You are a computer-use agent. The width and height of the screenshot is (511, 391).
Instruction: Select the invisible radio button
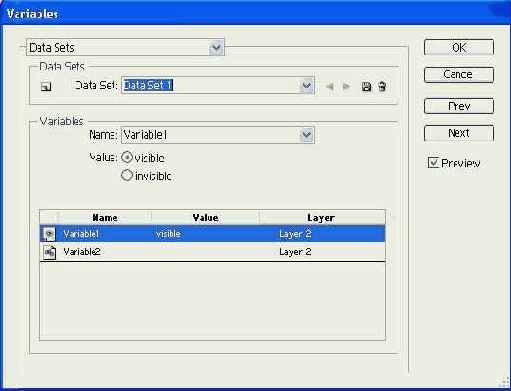click(127, 175)
